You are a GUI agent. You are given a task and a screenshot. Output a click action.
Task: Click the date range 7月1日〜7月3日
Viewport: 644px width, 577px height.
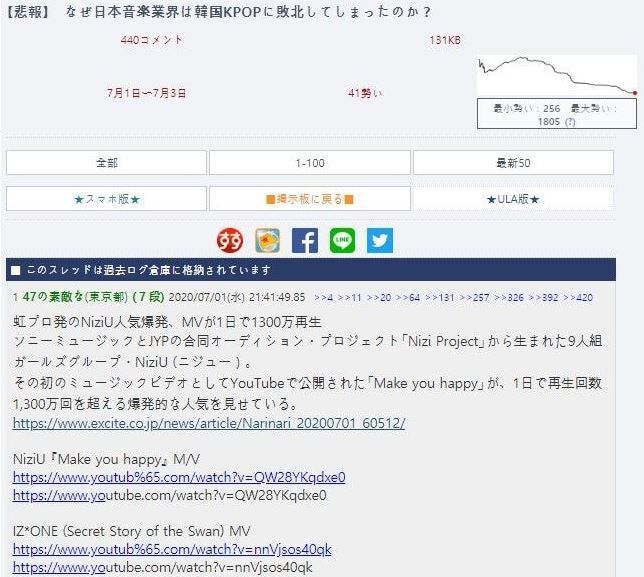147,93
